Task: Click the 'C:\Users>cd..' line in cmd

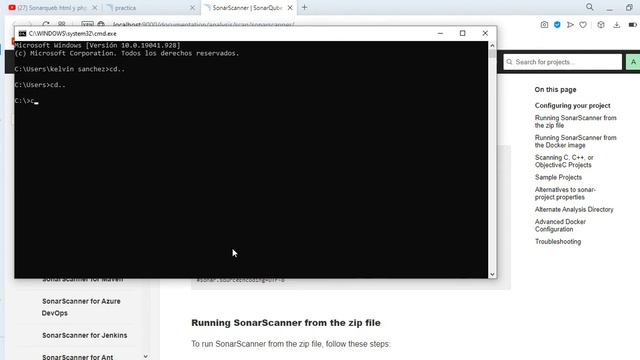Action: (40, 85)
